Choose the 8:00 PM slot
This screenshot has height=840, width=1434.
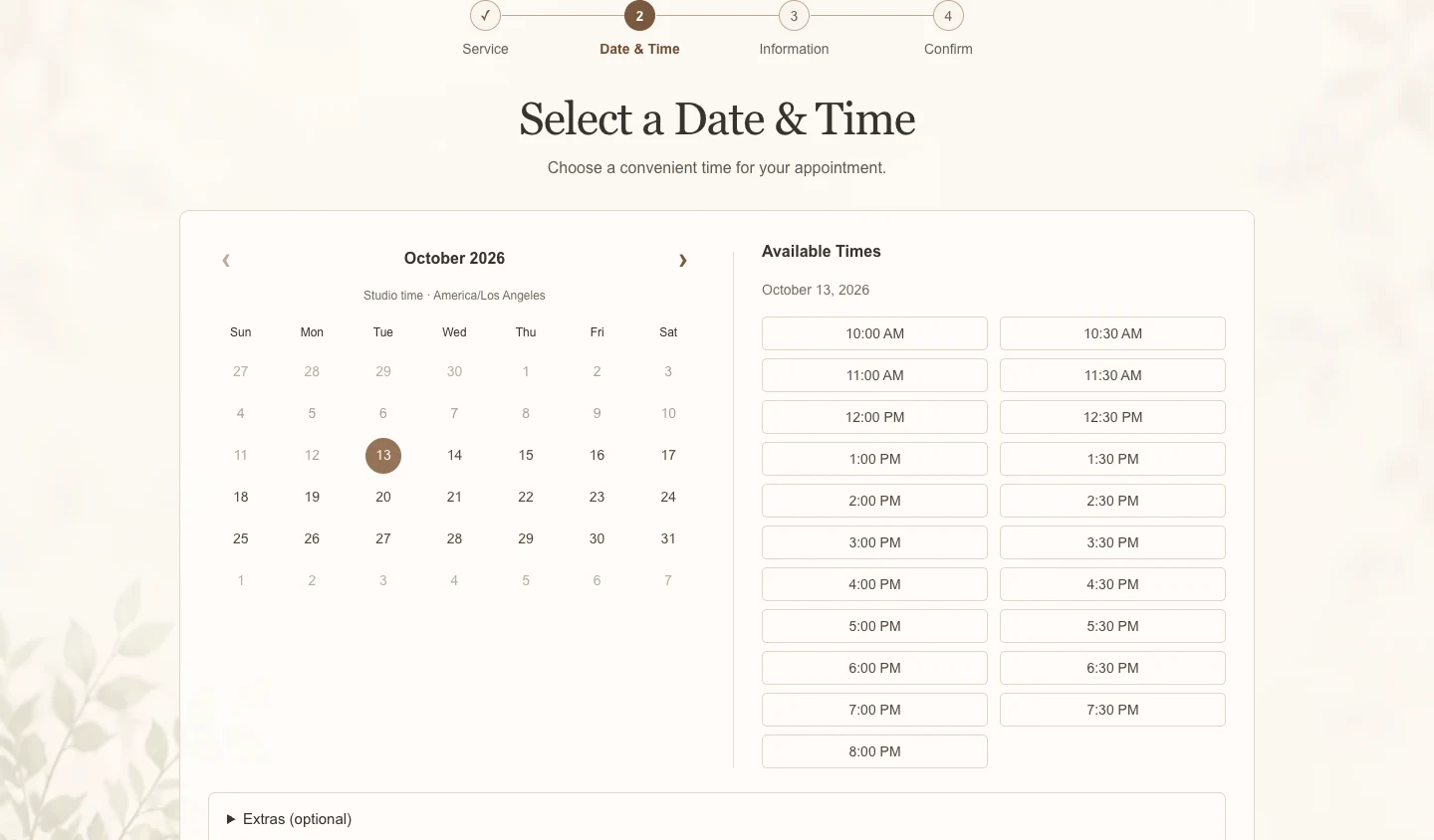pyautogui.click(x=874, y=751)
